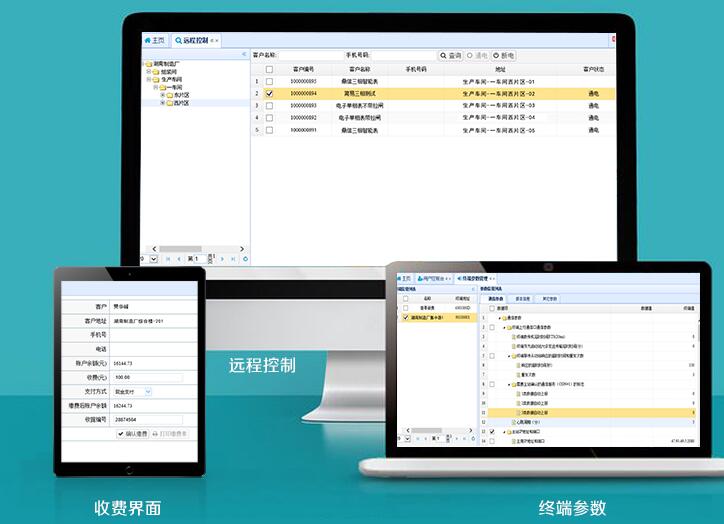Uncheck the highlighted row 2 checkbox on the monitor
Viewport: 724px width, 524px height.
(269, 94)
